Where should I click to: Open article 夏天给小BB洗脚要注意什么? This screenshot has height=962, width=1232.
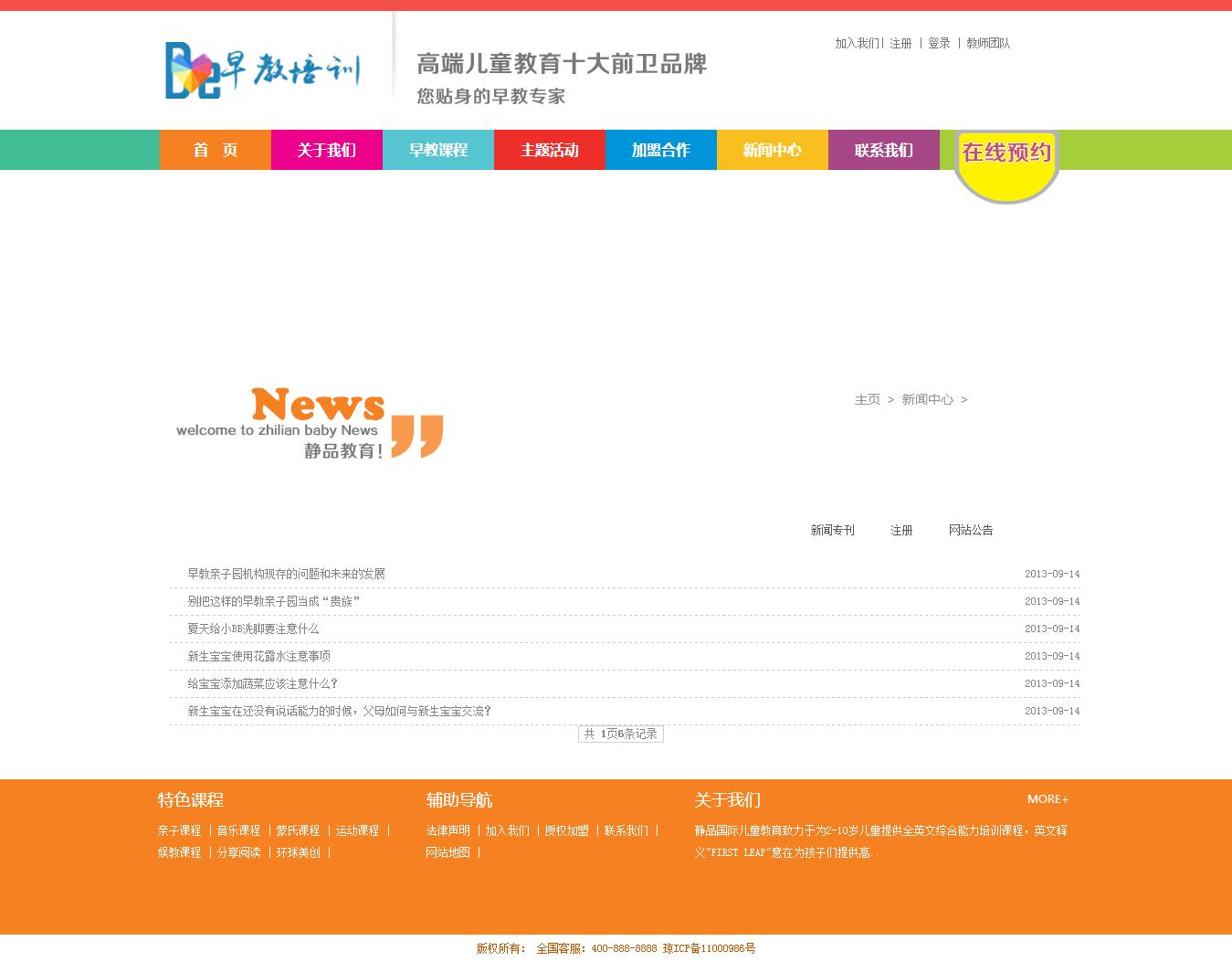pos(253,629)
